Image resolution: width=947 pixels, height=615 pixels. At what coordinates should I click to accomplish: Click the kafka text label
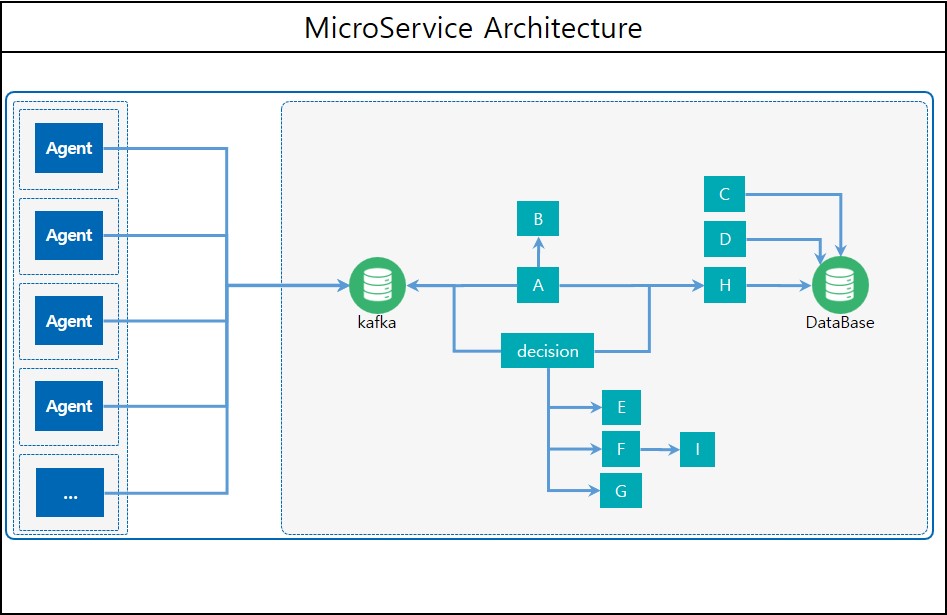click(377, 322)
